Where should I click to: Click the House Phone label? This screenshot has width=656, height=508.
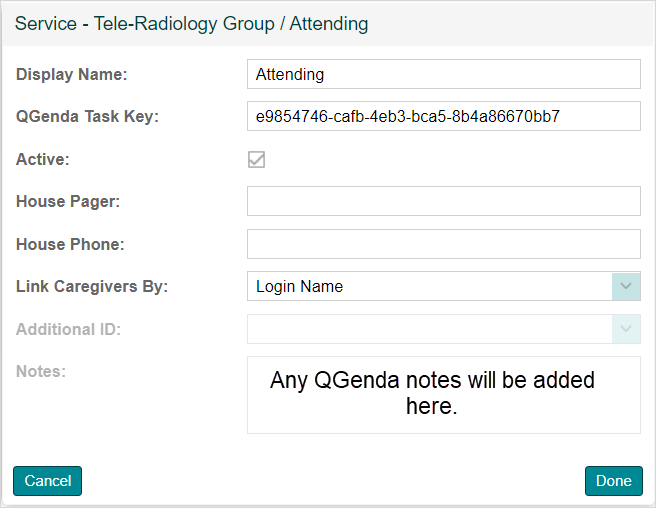click(70, 244)
